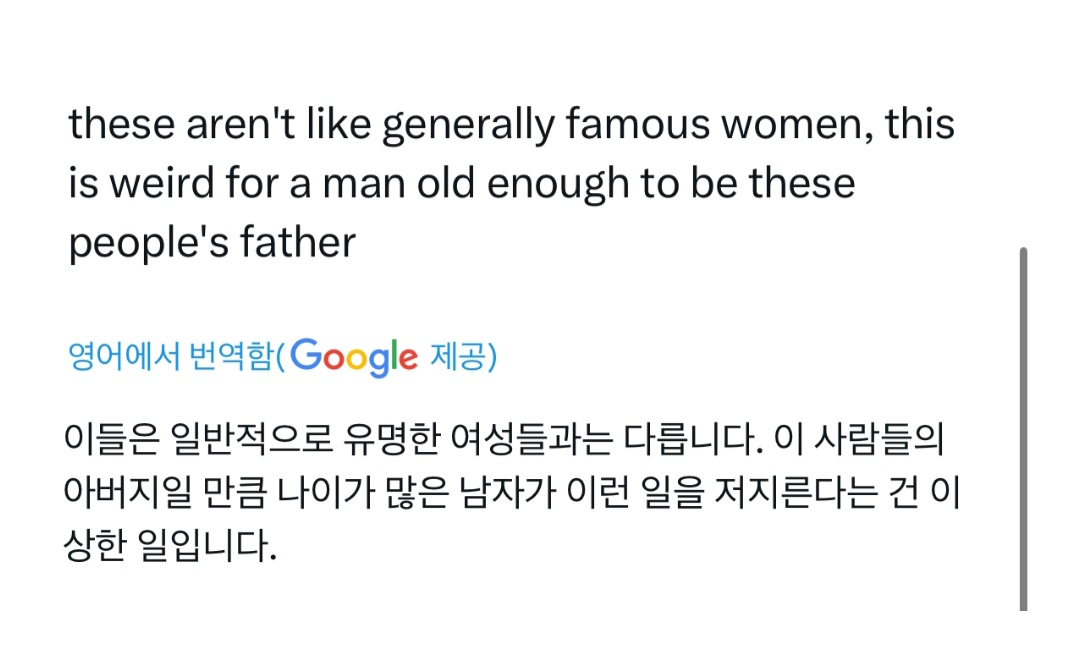1080x651 pixels.
Task: Click the "영어에서 번역함" translation link
Action: click(170, 357)
